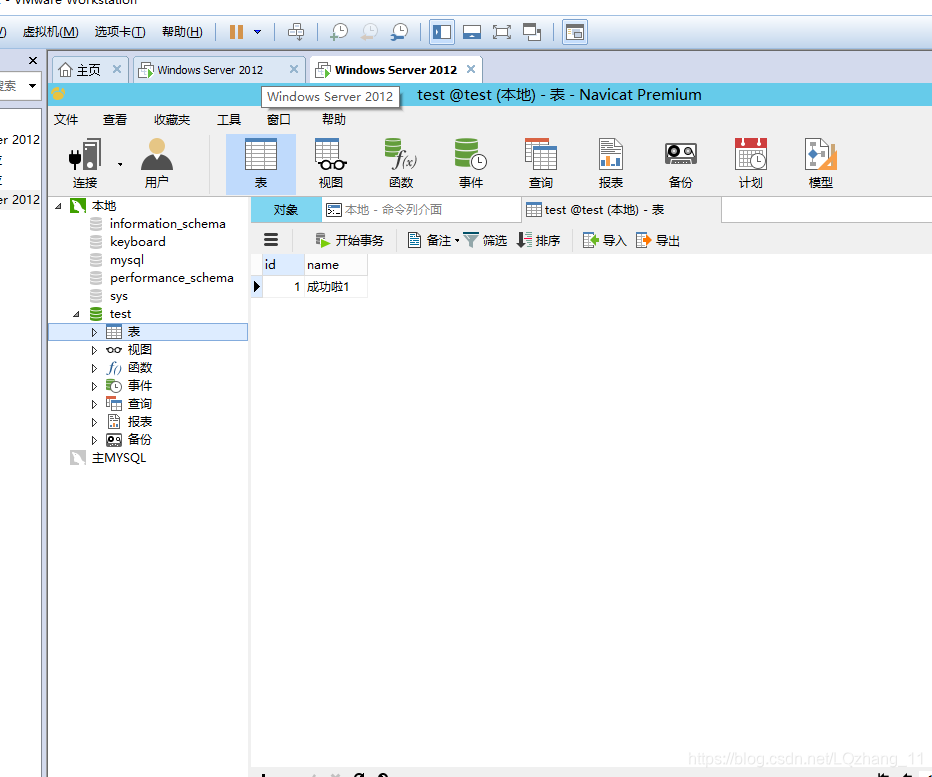932x777 pixels.
Task: Select the Query (查询) toolbar icon
Action: 541,163
